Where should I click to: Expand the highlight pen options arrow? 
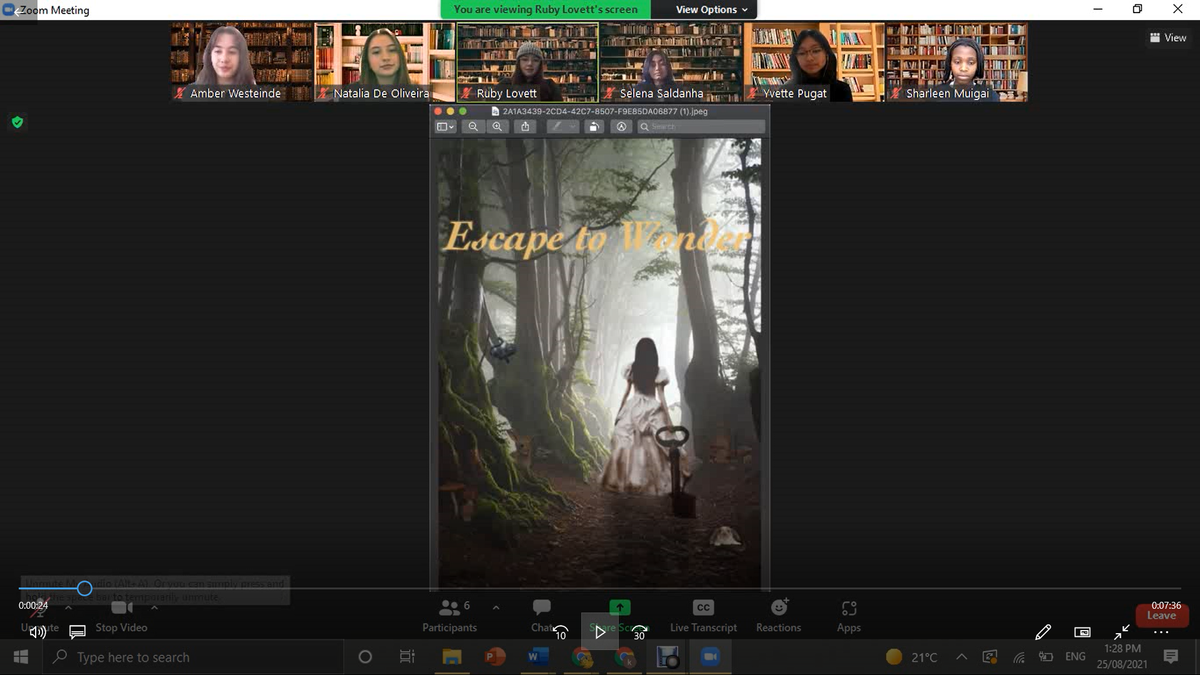573,127
